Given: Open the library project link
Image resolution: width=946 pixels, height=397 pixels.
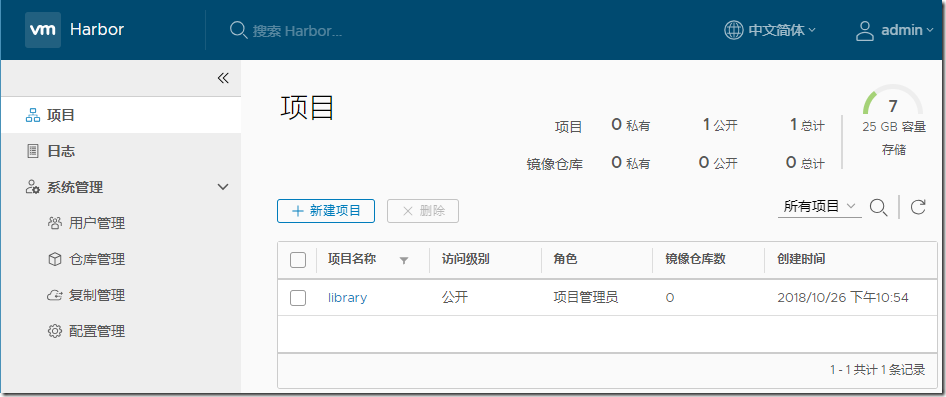Looking at the screenshot, I should pos(348,297).
